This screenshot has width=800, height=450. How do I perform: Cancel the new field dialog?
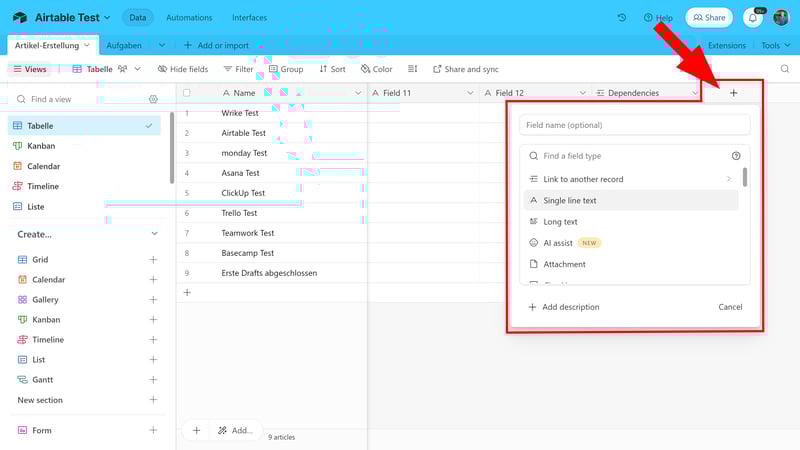point(730,307)
